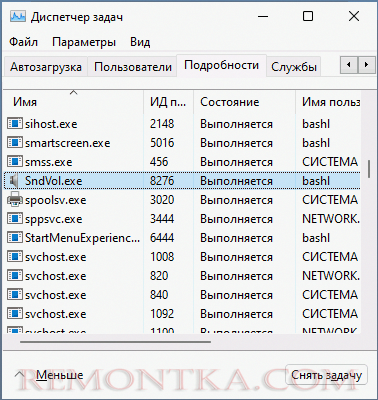Sort by the Имя польз column header
The height and width of the screenshot is (400, 378).
coord(328,102)
